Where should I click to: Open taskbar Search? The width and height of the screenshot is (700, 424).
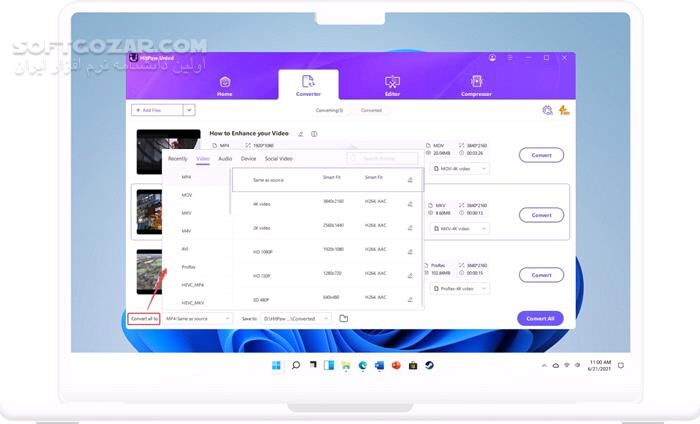coord(296,366)
